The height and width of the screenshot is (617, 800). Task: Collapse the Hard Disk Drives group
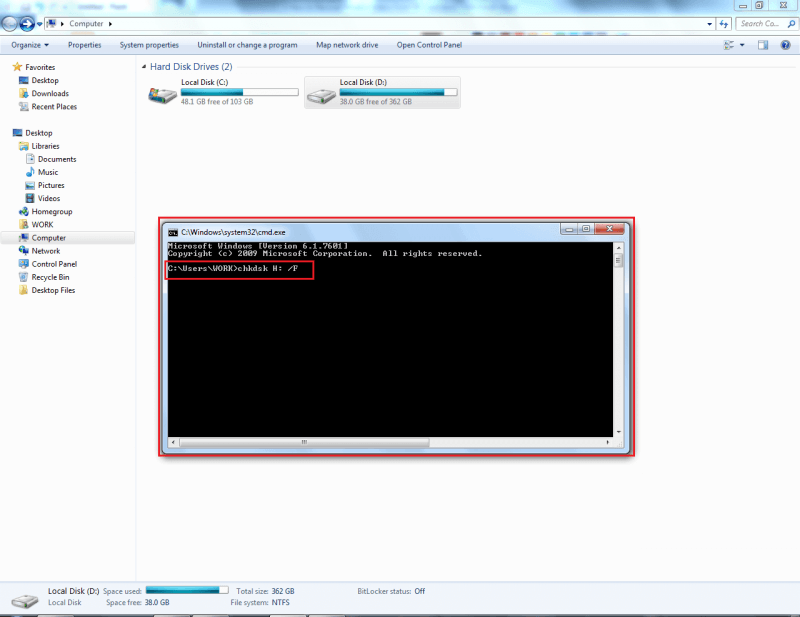142,67
